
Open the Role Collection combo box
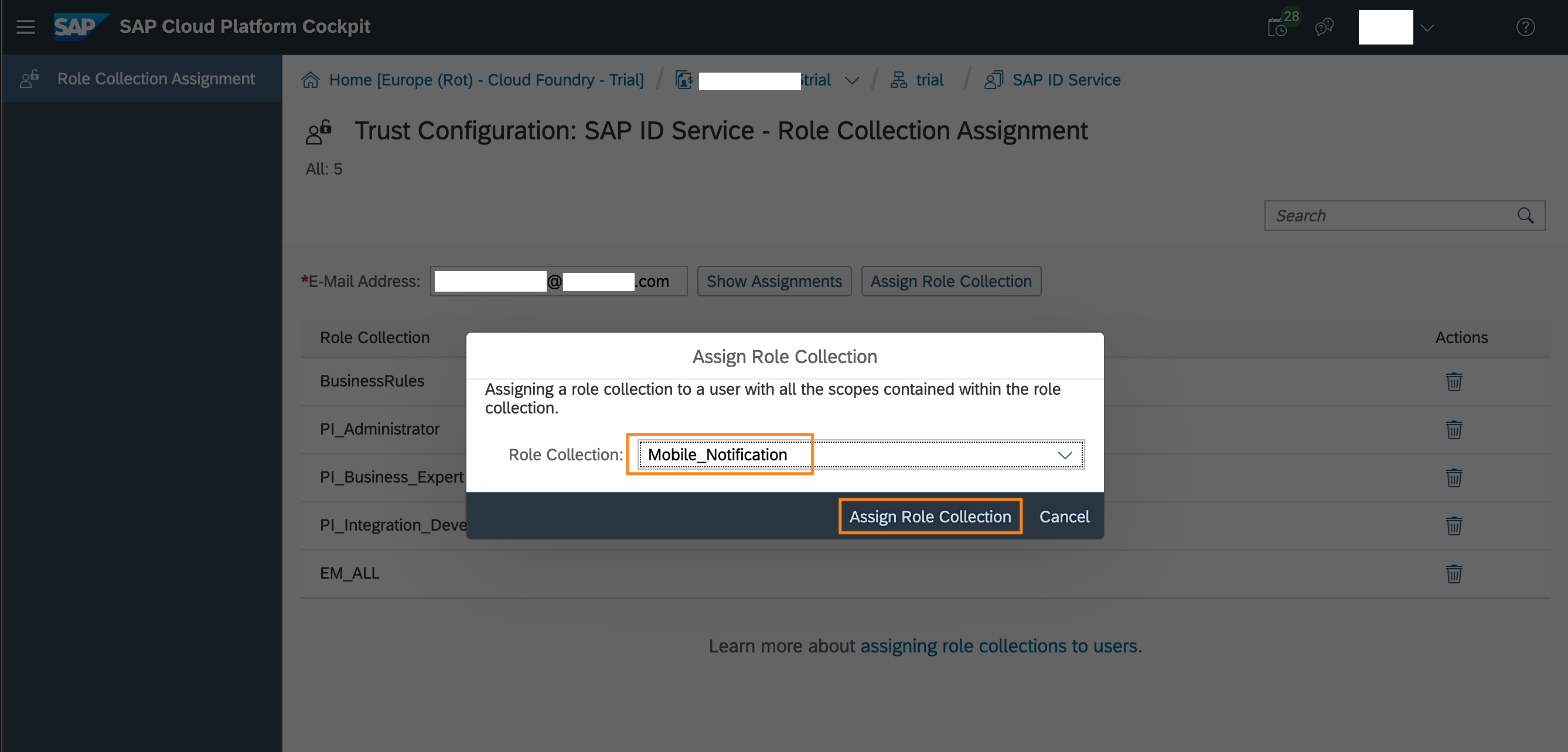861,454
